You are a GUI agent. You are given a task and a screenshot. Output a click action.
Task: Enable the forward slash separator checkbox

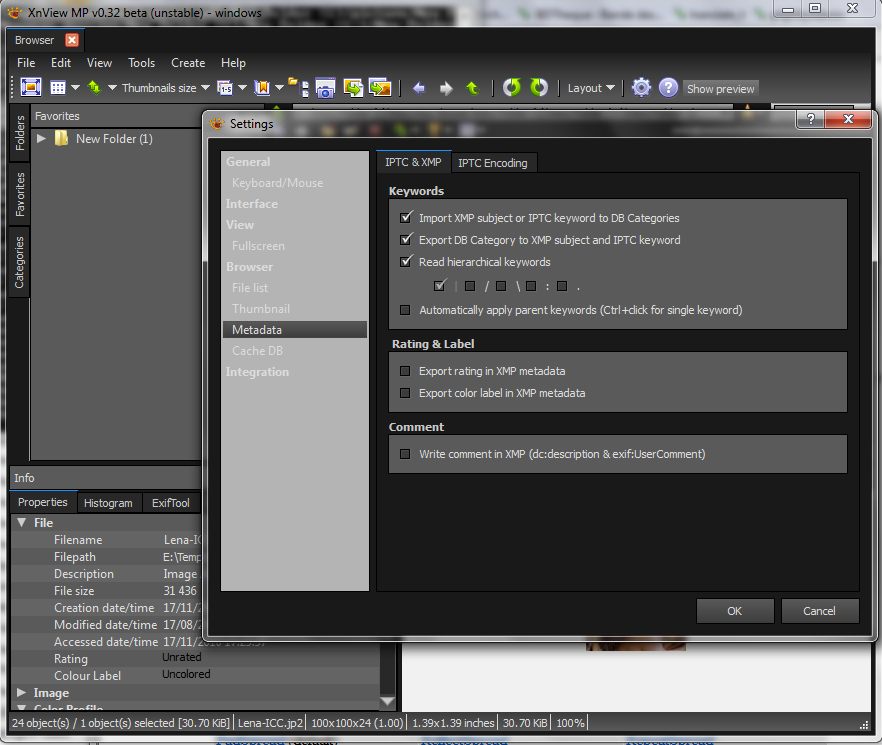point(470,286)
